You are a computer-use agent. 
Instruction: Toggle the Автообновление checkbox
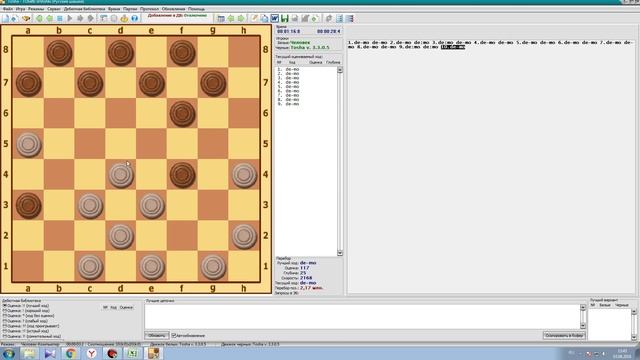pos(174,336)
